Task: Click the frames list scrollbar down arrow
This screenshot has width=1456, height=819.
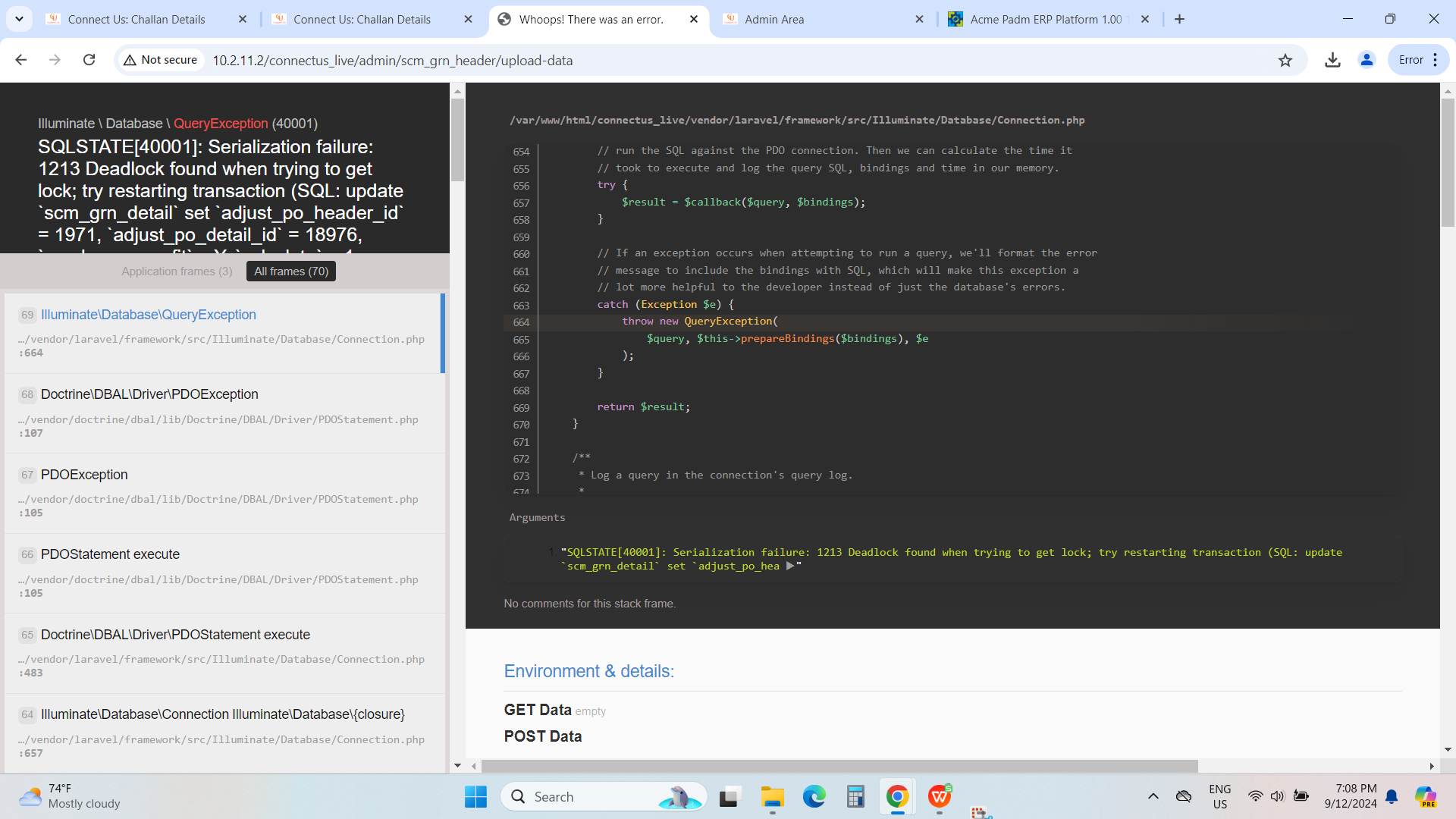Action: [457, 766]
